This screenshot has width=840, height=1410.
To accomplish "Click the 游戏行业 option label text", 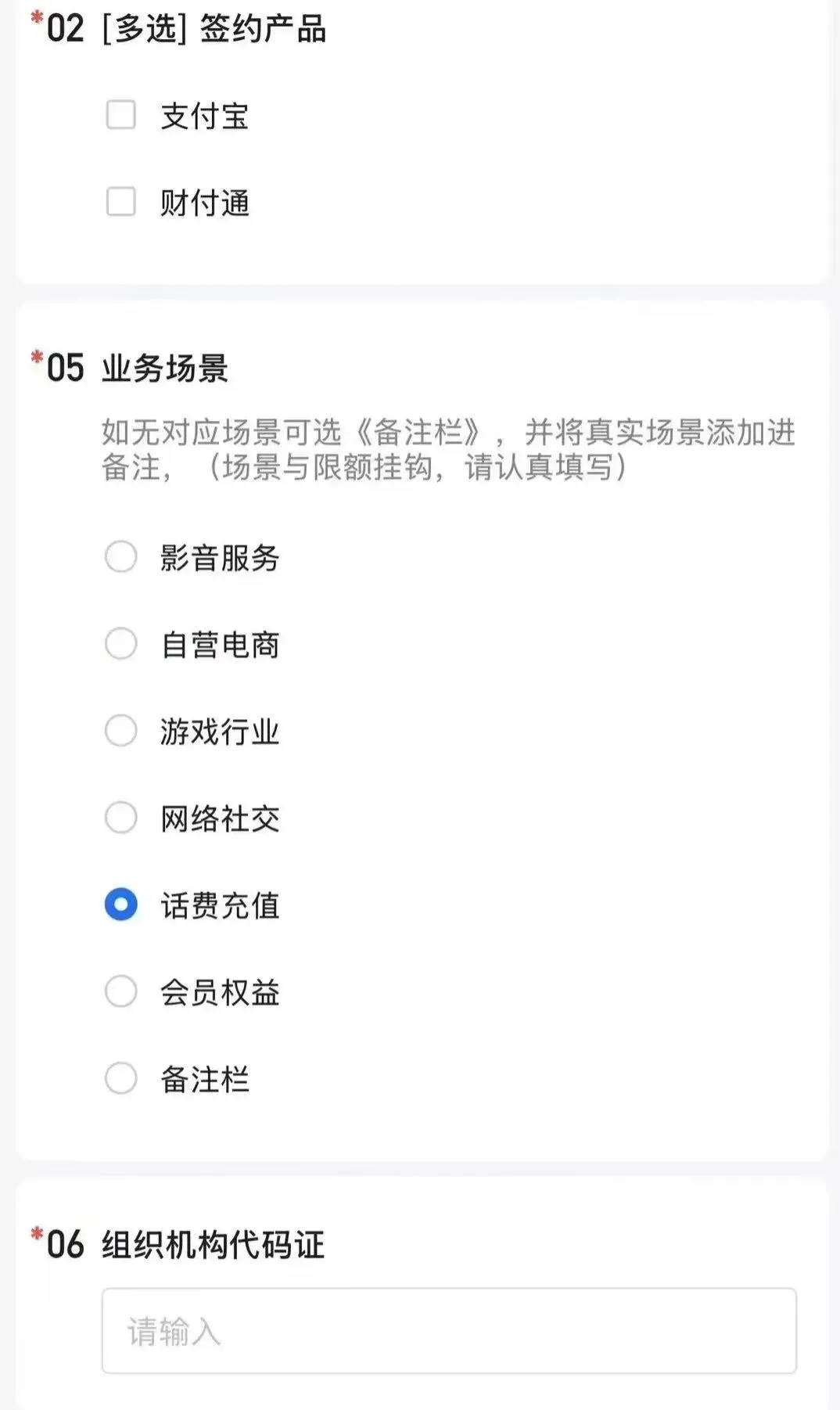I will [x=220, y=732].
